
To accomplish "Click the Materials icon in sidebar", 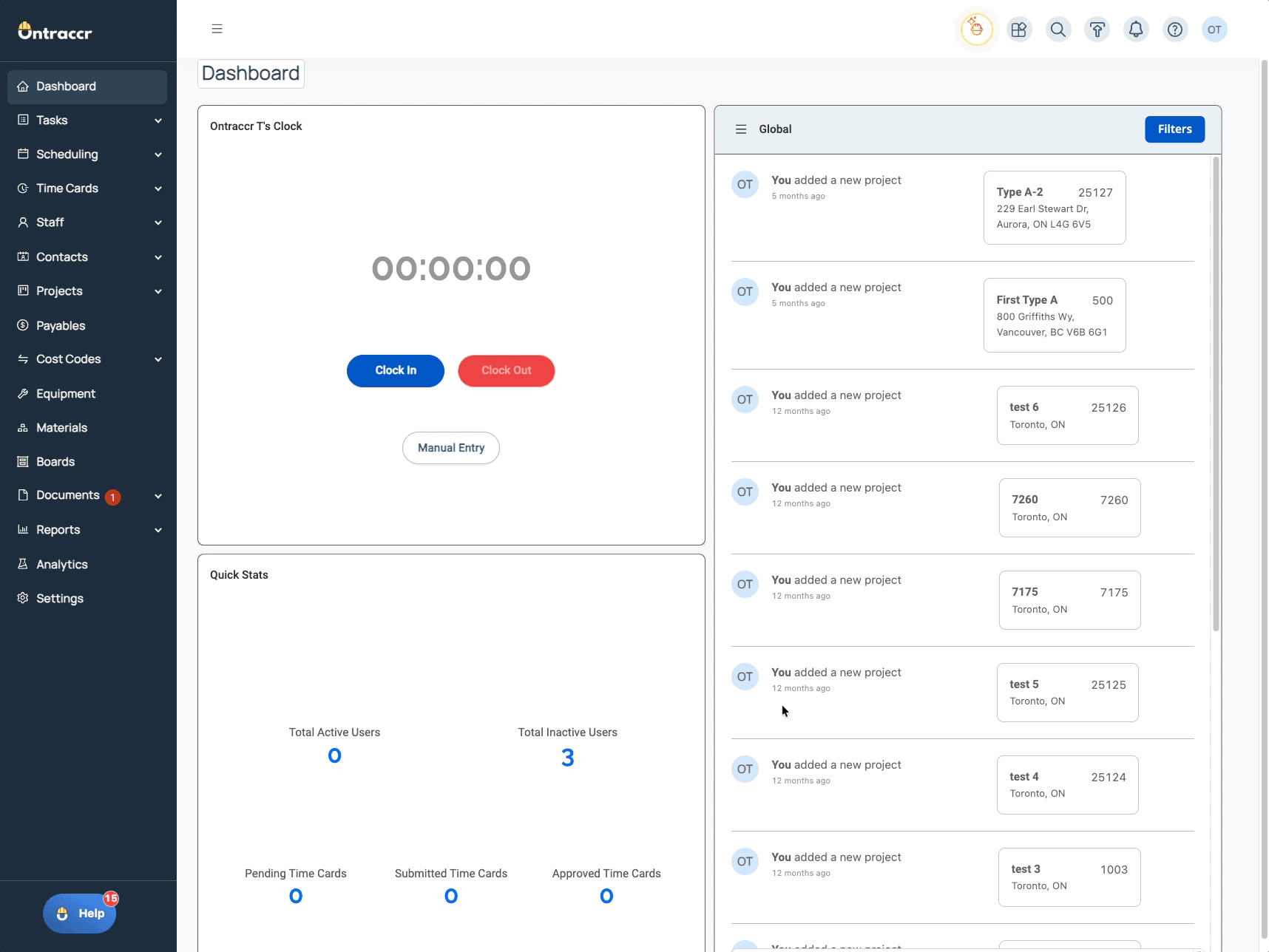I will (23, 428).
